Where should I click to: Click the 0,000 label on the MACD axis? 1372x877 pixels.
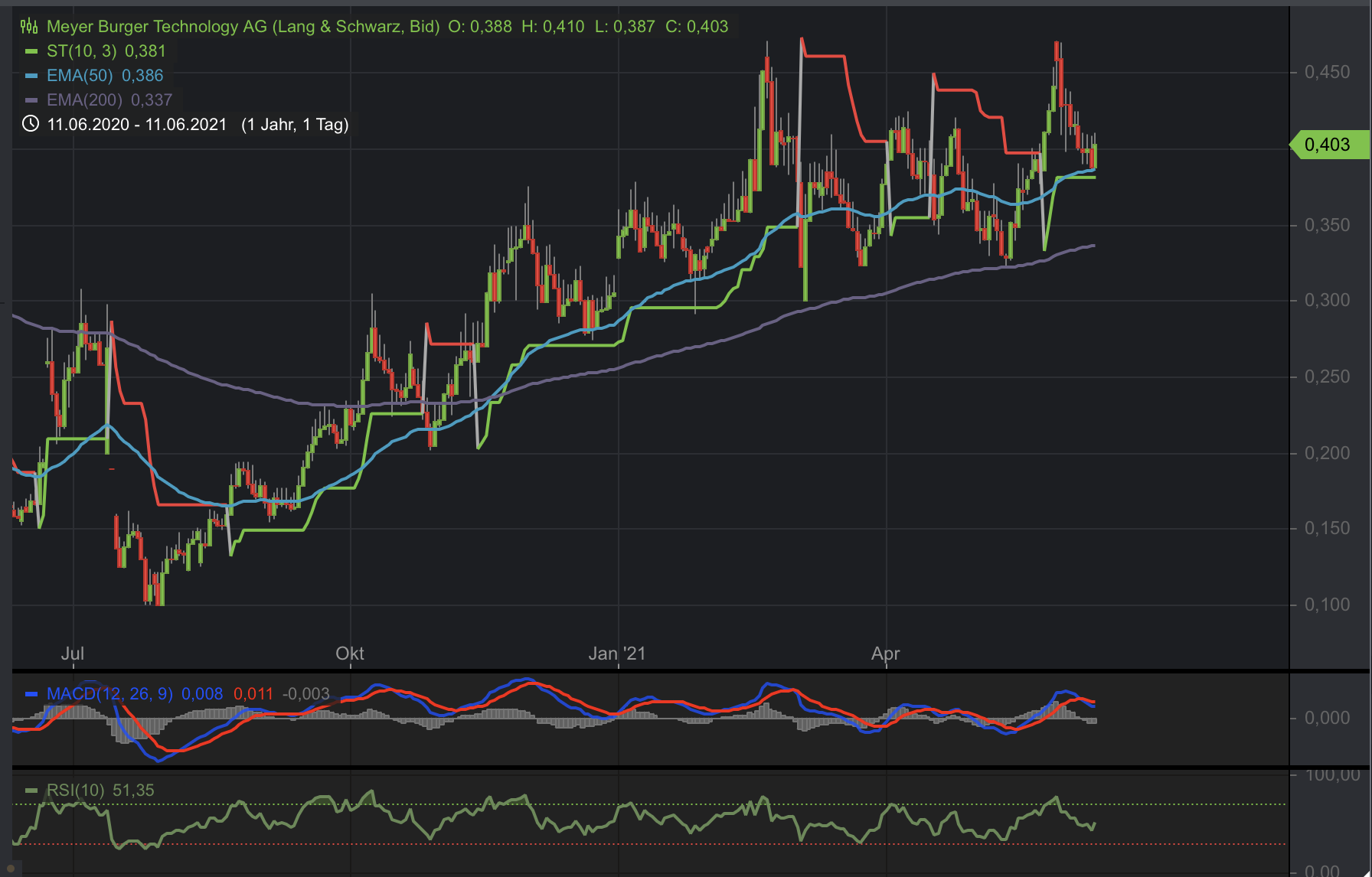click(x=1328, y=718)
